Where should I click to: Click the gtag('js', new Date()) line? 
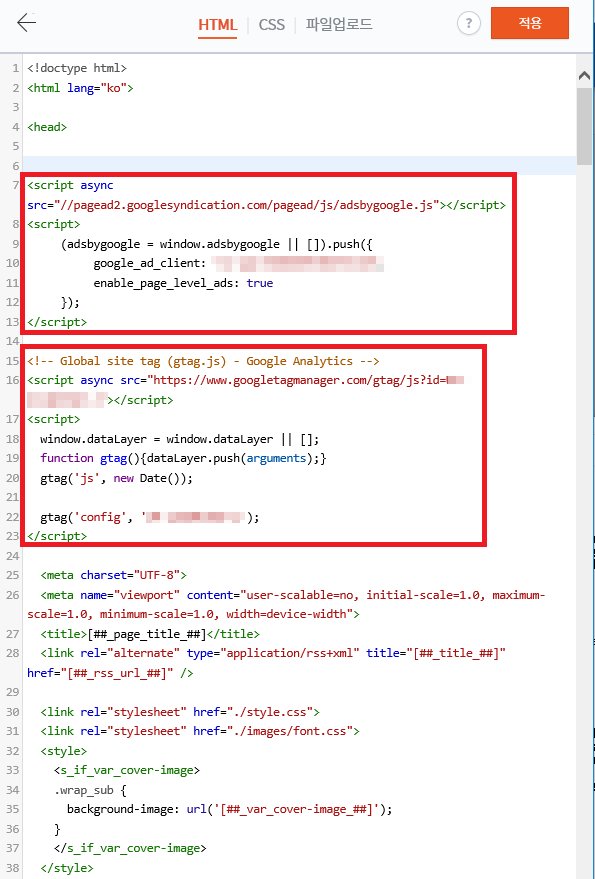click(x=117, y=478)
